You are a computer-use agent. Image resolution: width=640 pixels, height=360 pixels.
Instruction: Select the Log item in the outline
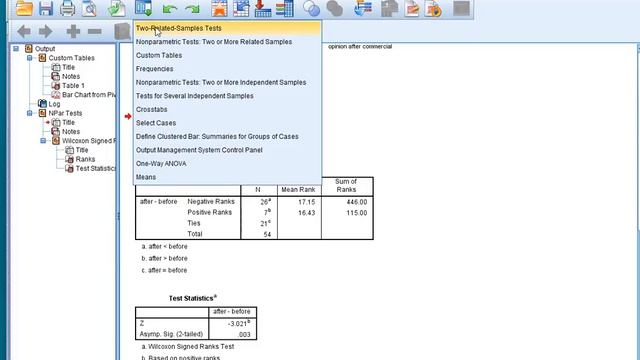click(54, 104)
